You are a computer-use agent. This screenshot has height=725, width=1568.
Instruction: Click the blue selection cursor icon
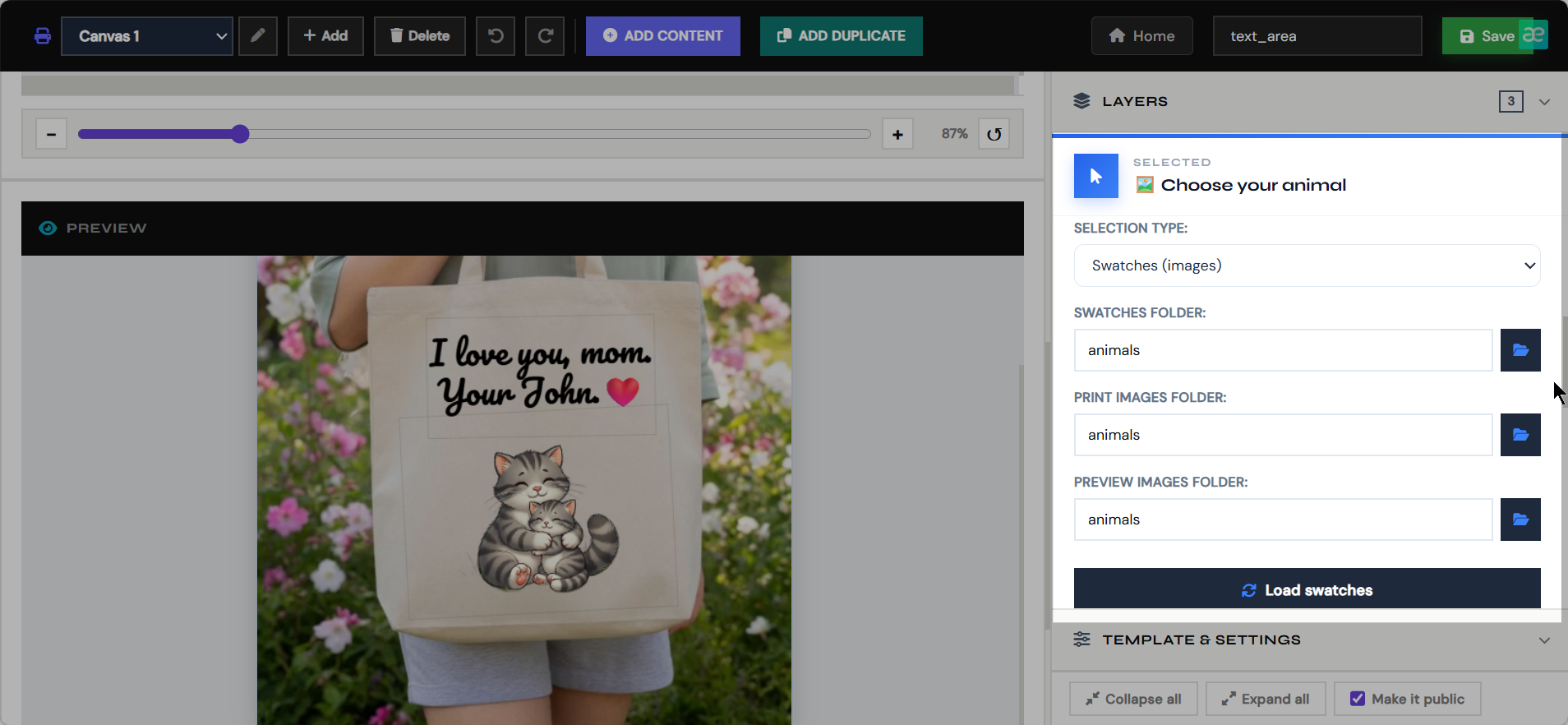click(1096, 176)
